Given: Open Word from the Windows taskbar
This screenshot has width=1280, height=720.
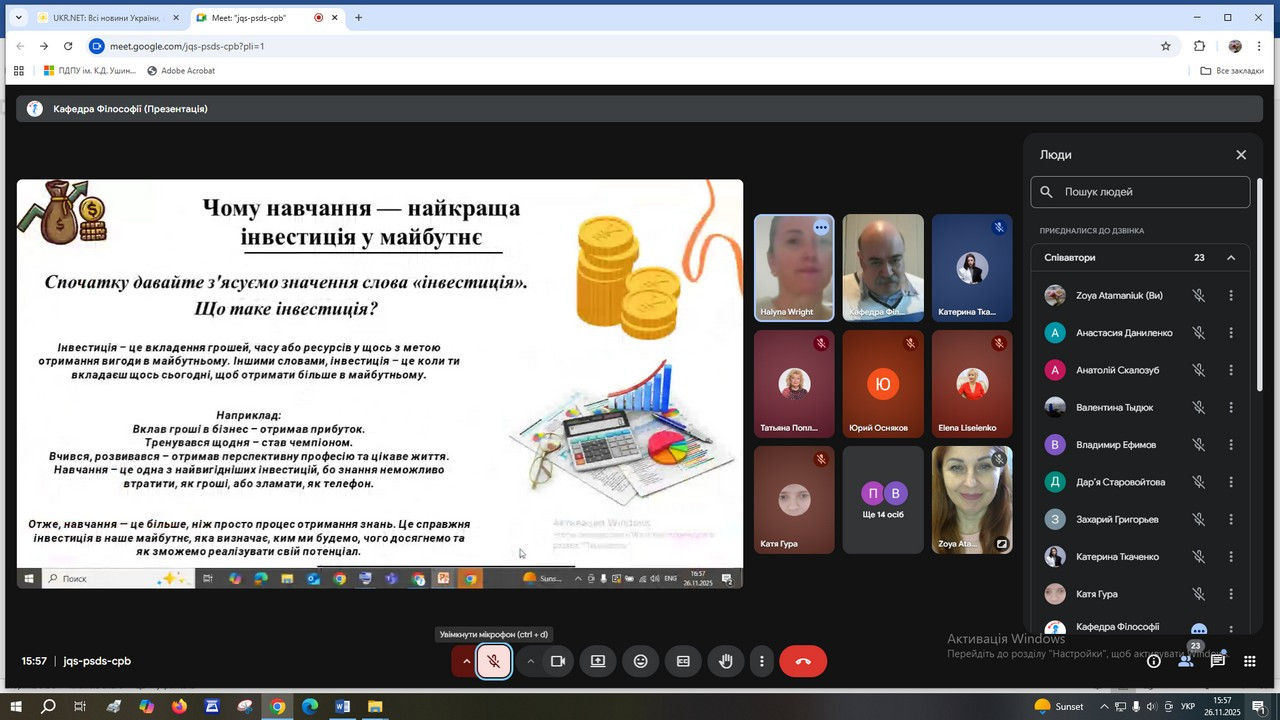Looking at the screenshot, I should click(342, 707).
